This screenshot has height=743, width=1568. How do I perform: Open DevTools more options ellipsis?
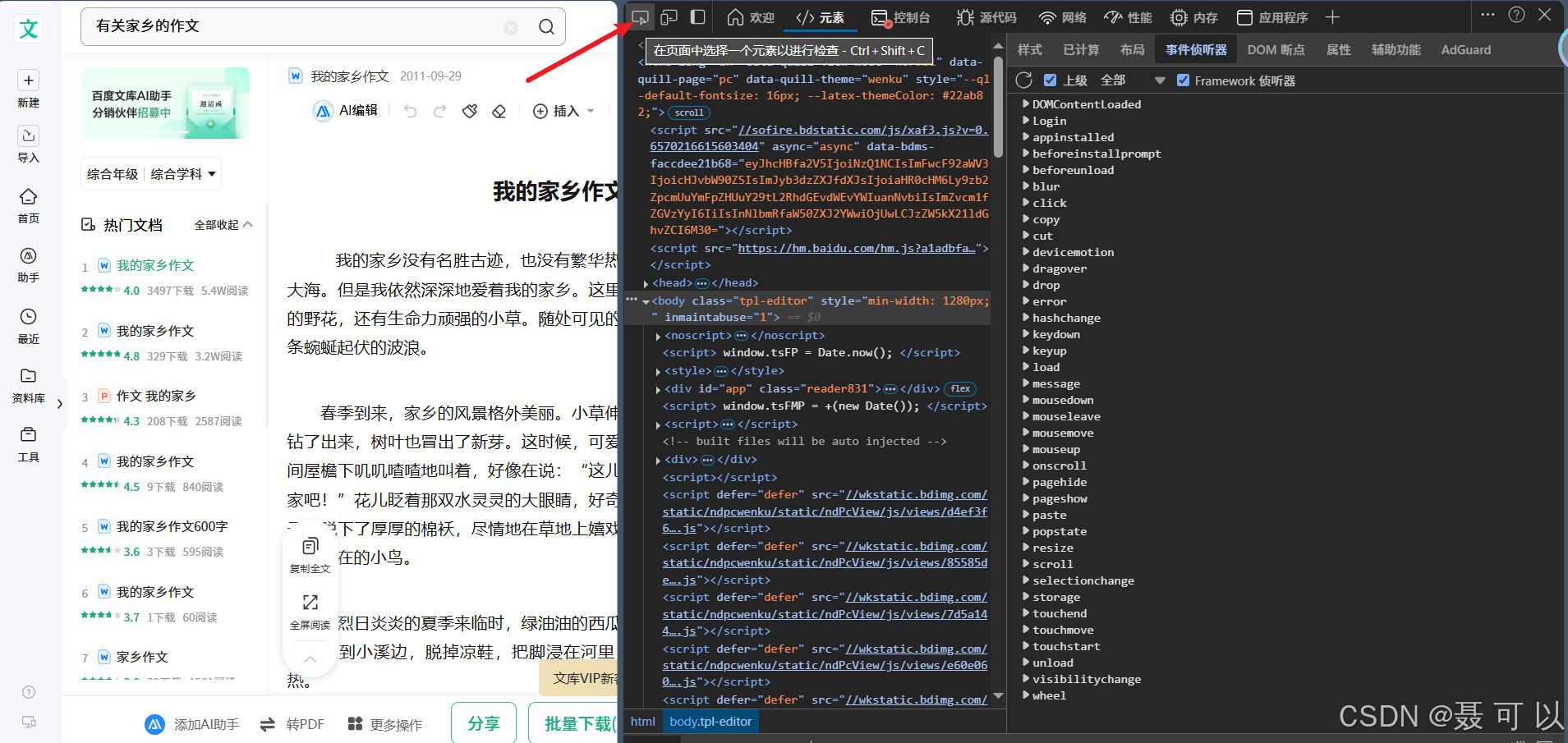[x=1488, y=15]
